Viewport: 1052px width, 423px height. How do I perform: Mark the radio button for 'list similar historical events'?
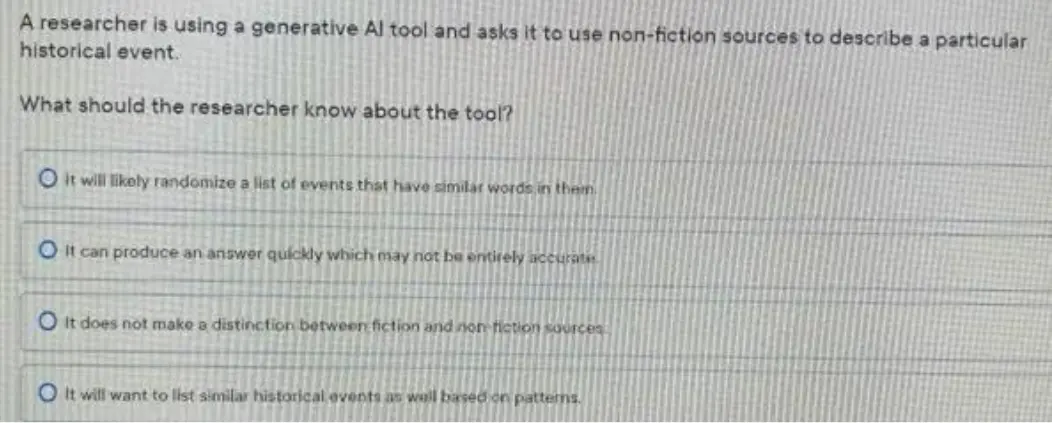(x=47, y=393)
